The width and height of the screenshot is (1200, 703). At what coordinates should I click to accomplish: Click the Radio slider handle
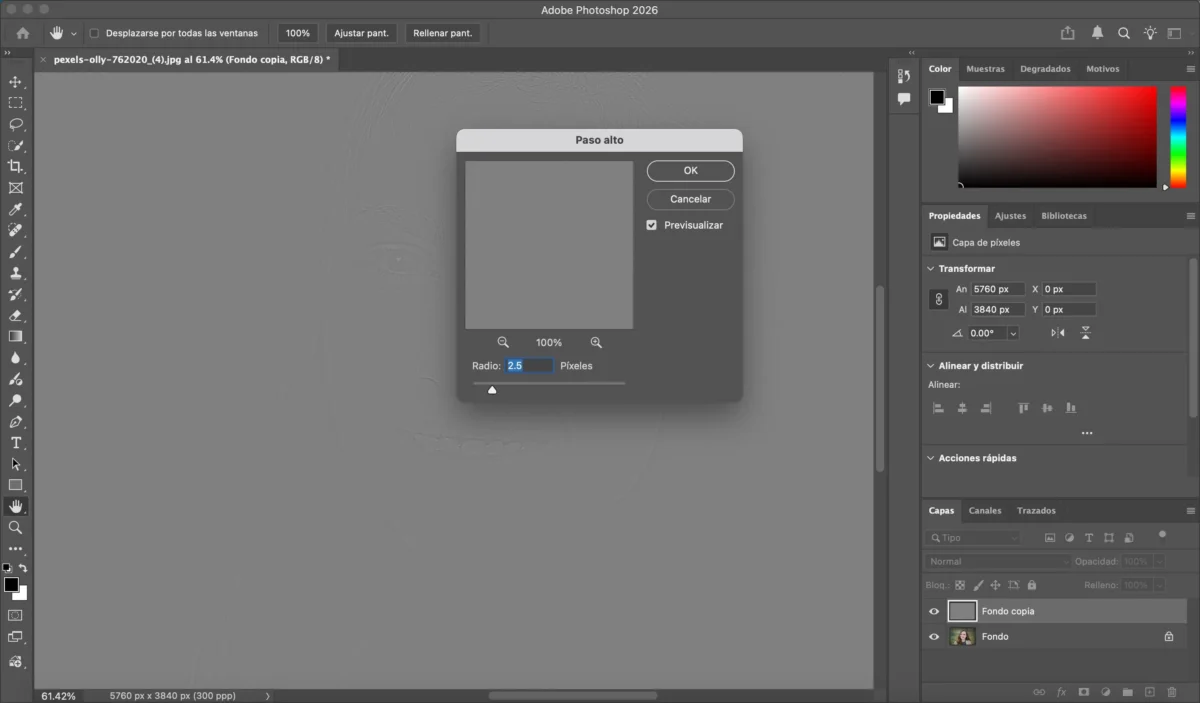492,390
